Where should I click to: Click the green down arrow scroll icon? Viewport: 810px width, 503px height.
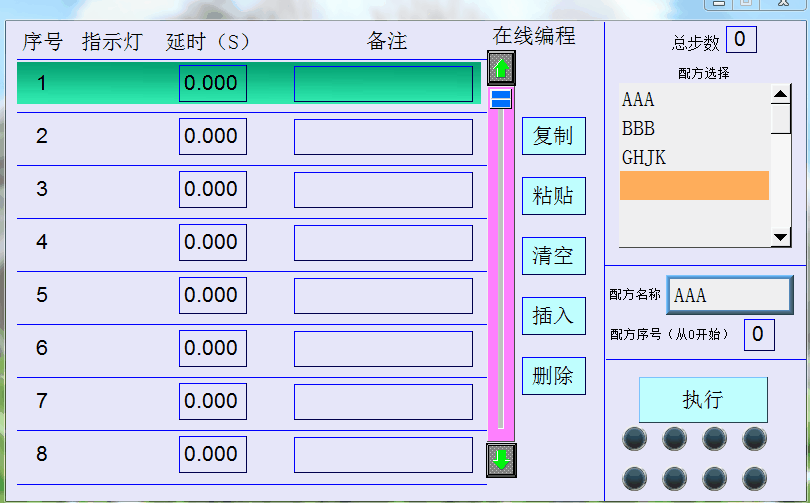coord(501,459)
